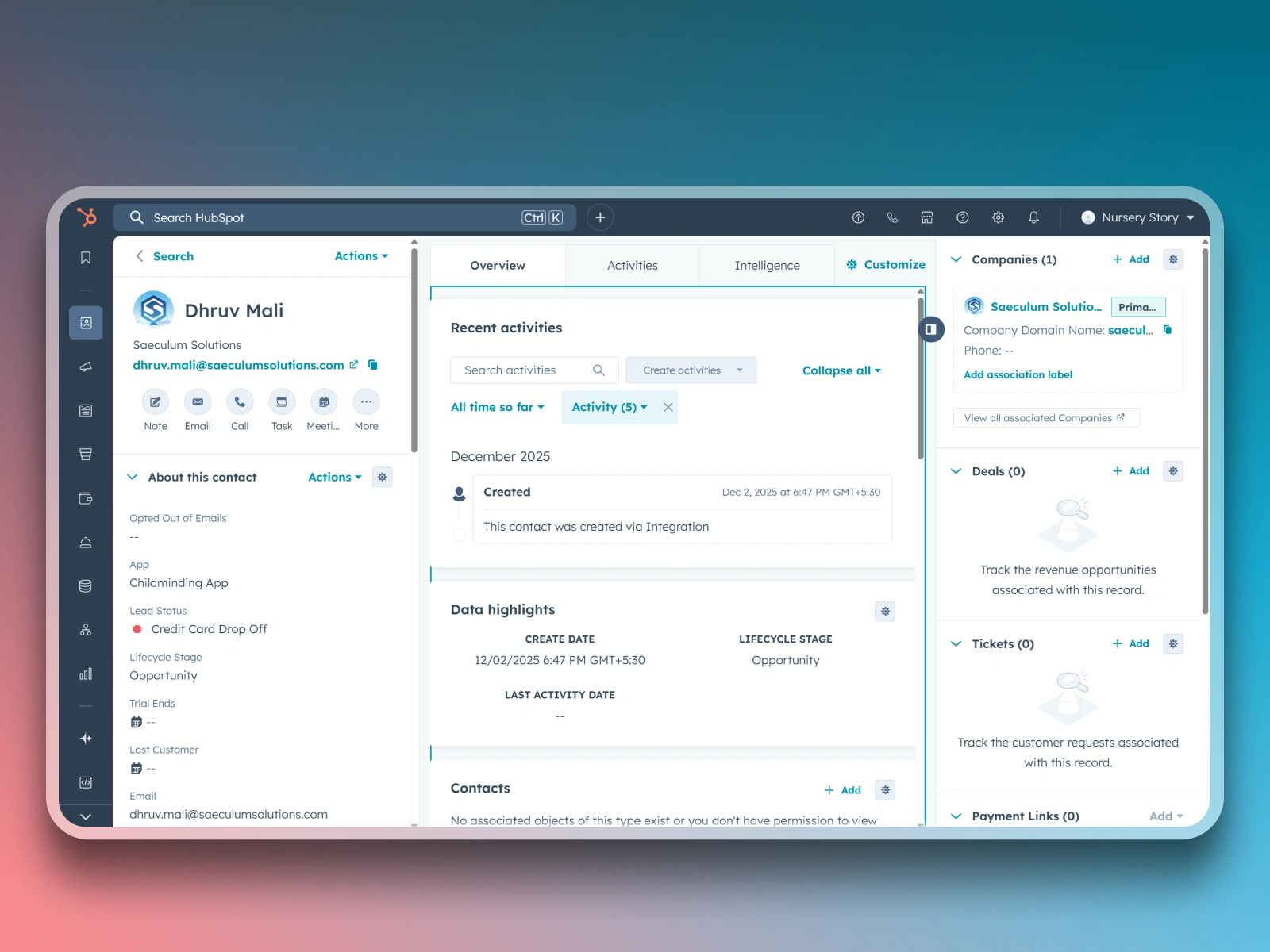Open the Marketplace icon in the top bar

[x=927, y=217]
